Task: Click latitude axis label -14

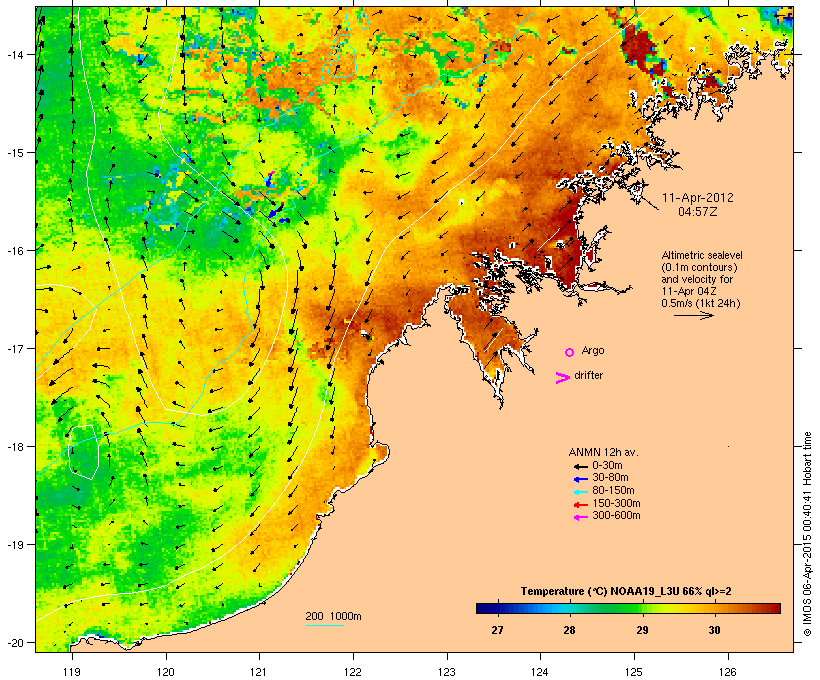Action: pyautogui.click(x=14, y=54)
